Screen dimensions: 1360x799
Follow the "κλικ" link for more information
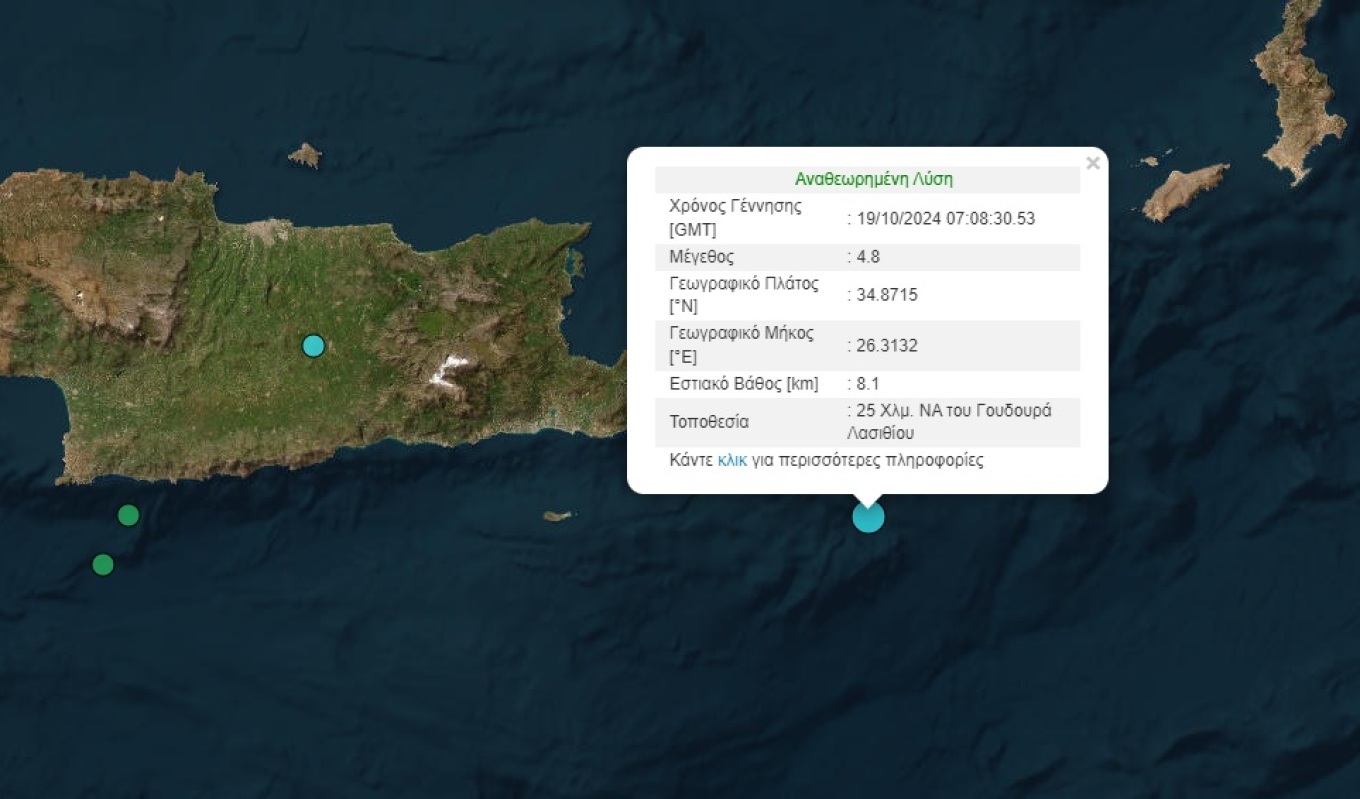(732, 461)
